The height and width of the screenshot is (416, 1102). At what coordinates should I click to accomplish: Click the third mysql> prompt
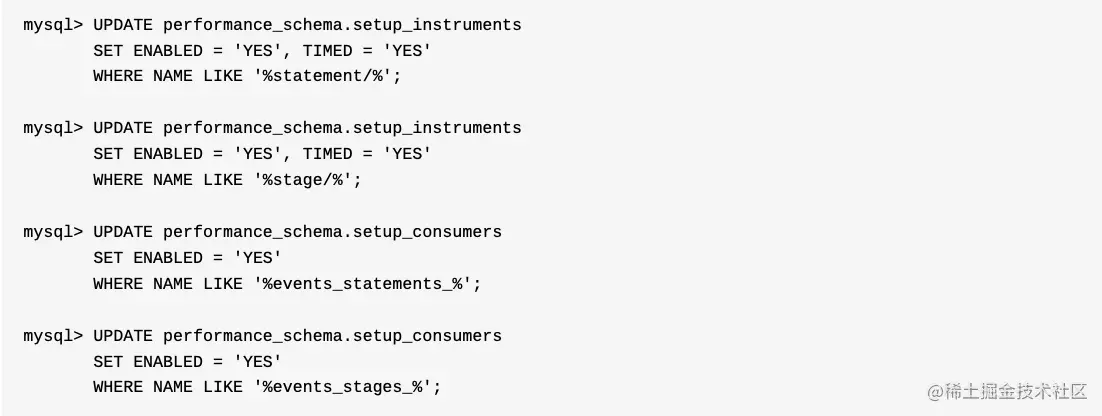[x=53, y=232]
